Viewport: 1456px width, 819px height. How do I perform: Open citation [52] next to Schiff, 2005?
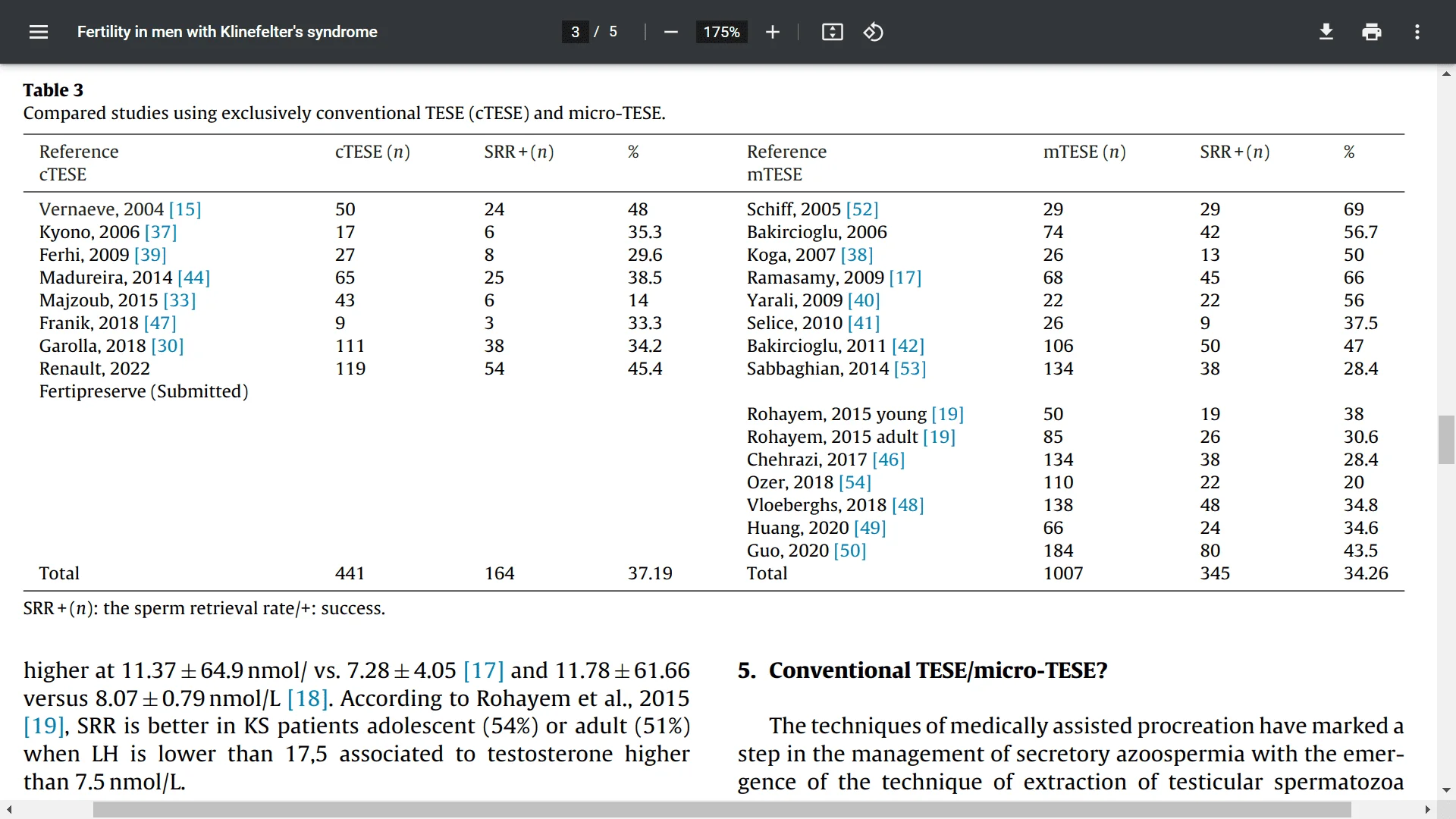[x=862, y=209]
